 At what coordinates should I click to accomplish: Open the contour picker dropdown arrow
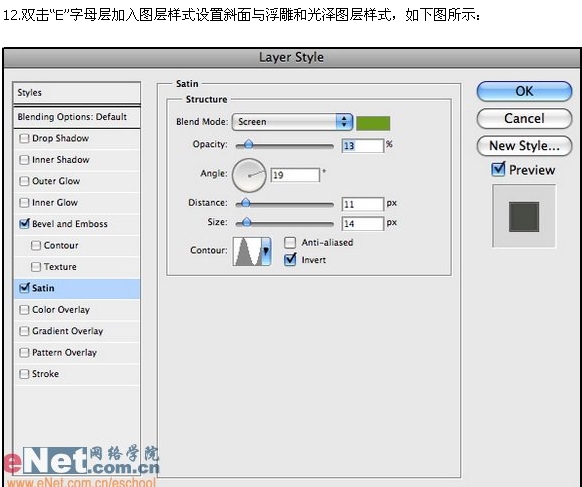tap(266, 251)
